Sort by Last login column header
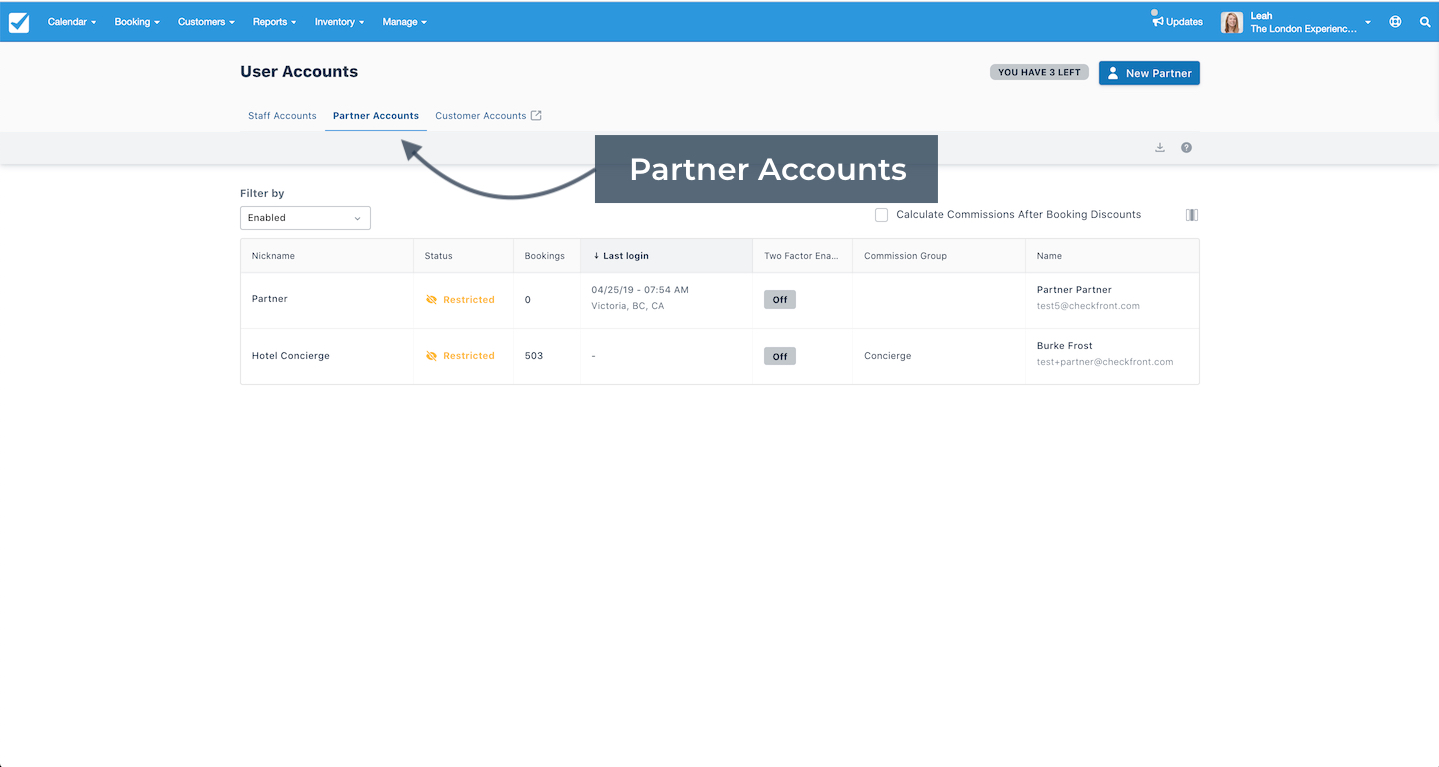1439x767 pixels. pos(666,256)
